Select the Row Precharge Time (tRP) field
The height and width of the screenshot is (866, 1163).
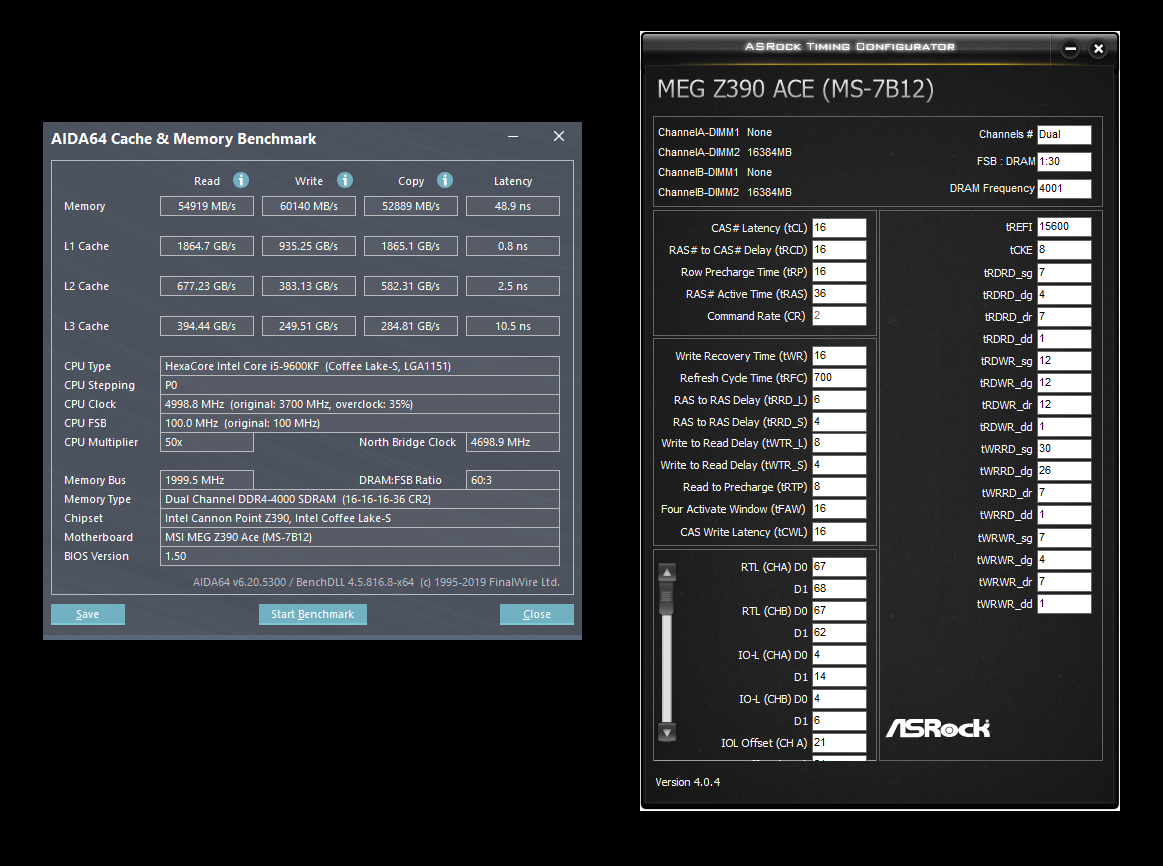pyautogui.click(x=839, y=272)
